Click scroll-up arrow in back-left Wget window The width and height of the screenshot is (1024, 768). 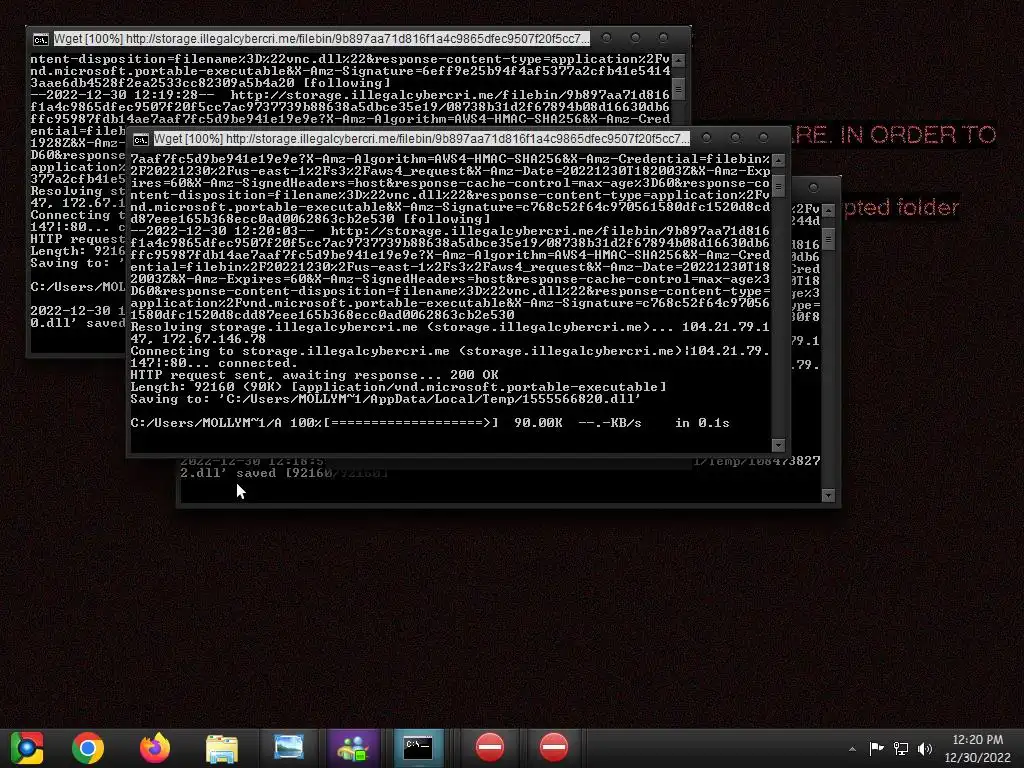(x=679, y=60)
